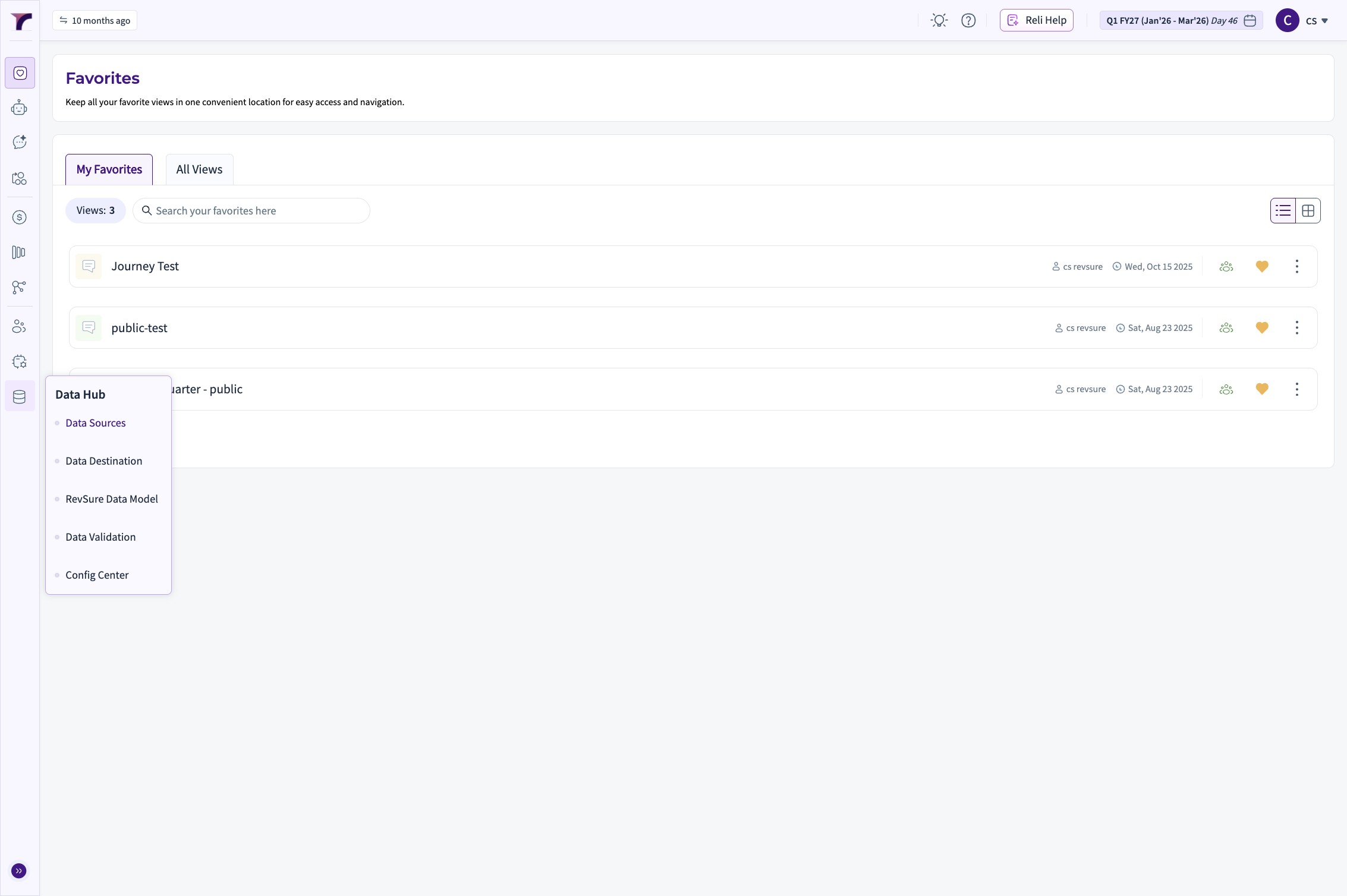The height and width of the screenshot is (896, 1347).
Task: Open the AI chat sparkle sidebar icon
Action: 20,142
